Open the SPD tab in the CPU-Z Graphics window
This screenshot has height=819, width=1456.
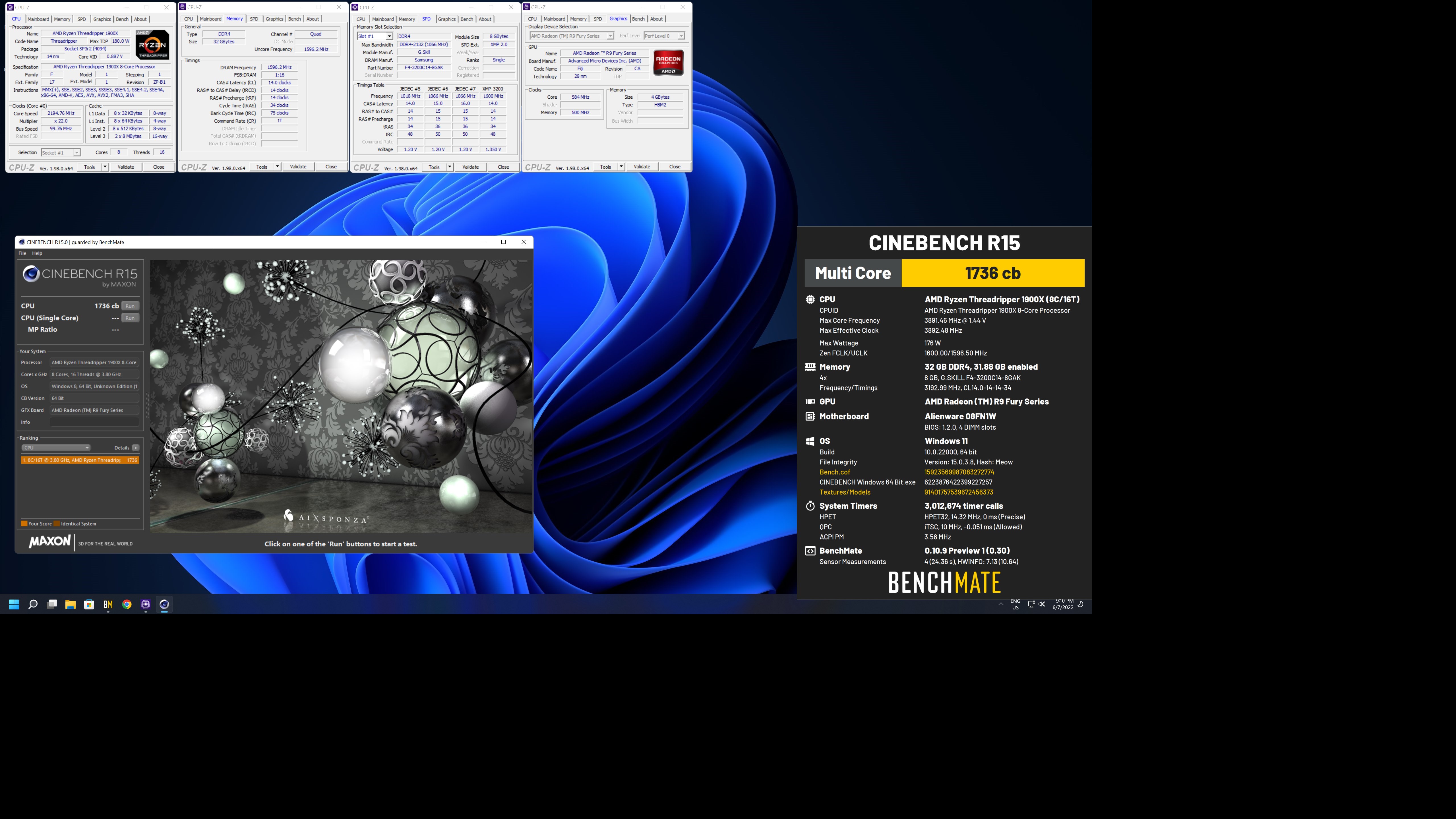[x=597, y=19]
